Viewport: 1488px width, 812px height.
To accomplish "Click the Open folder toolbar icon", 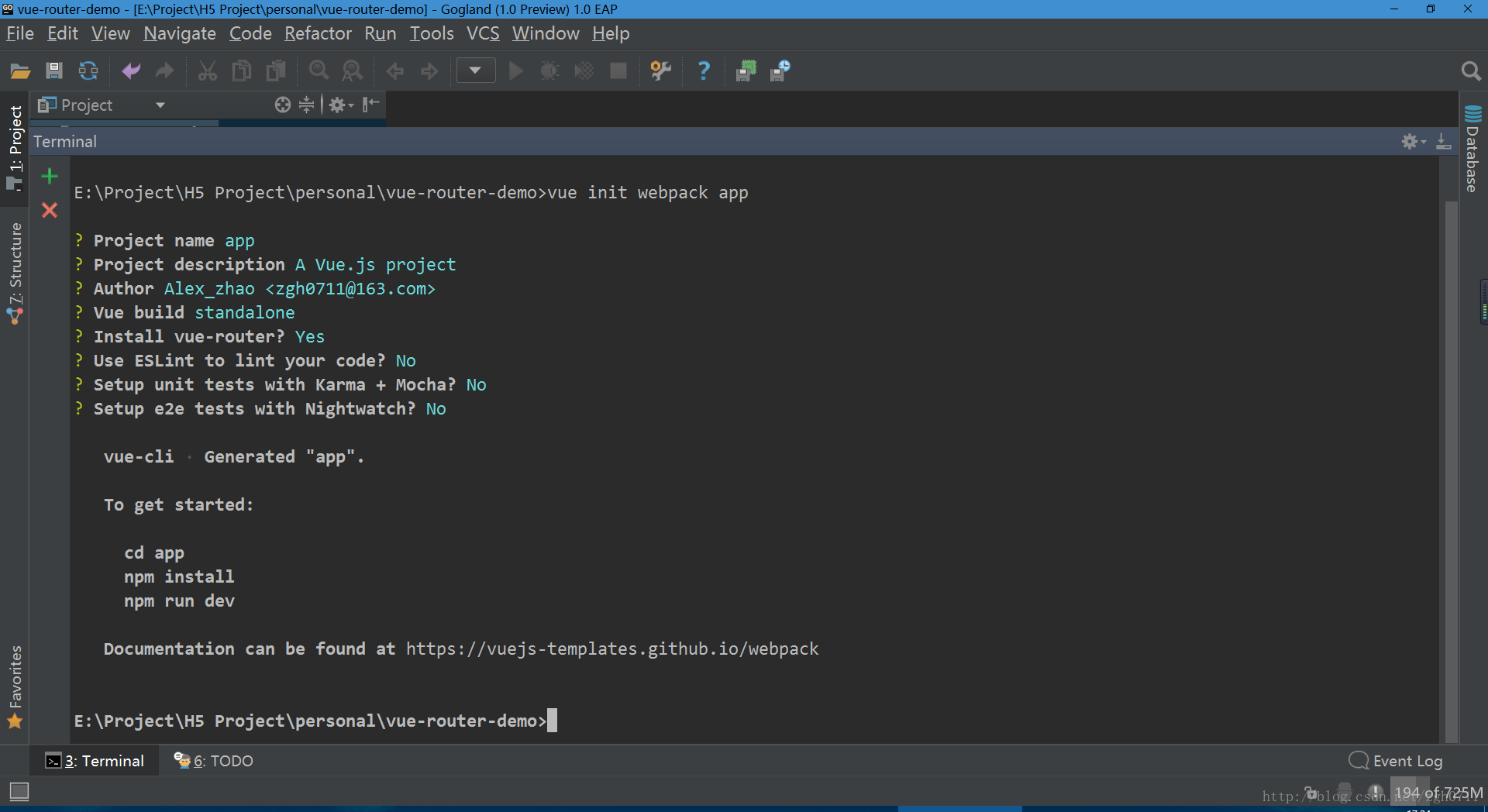I will (x=20, y=71).
